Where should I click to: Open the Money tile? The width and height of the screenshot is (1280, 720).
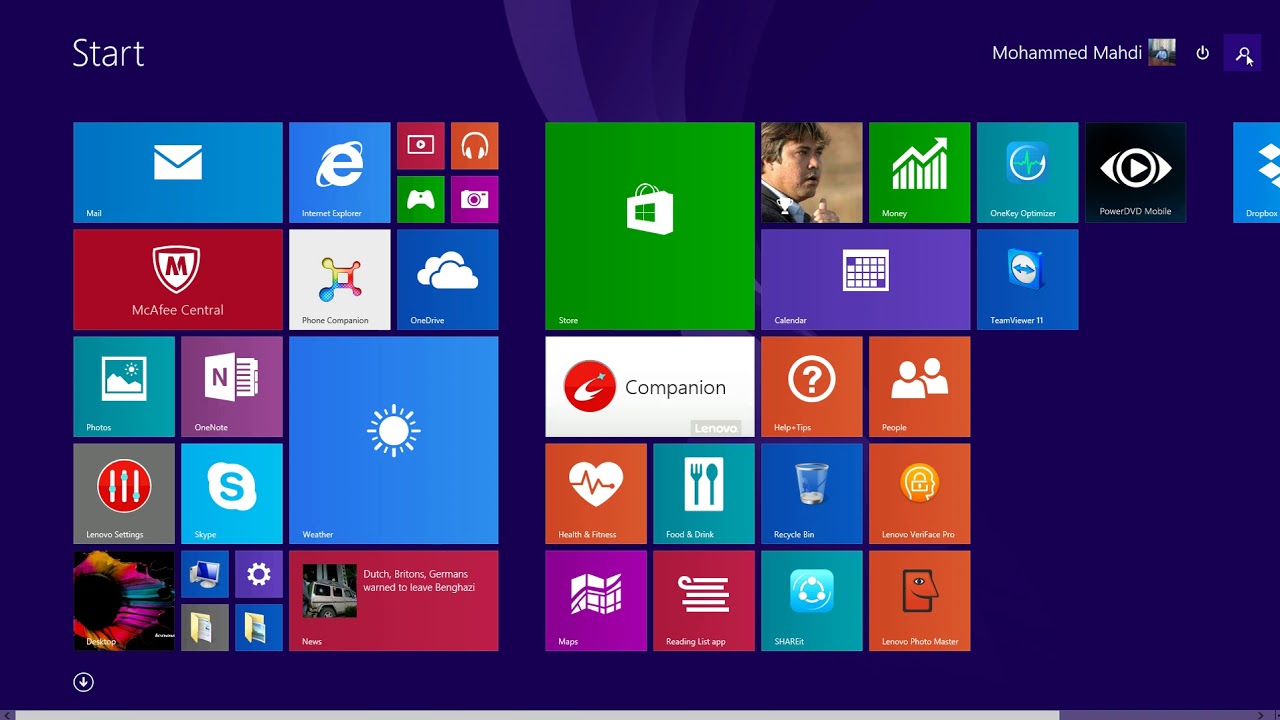(x=920, y=172)
